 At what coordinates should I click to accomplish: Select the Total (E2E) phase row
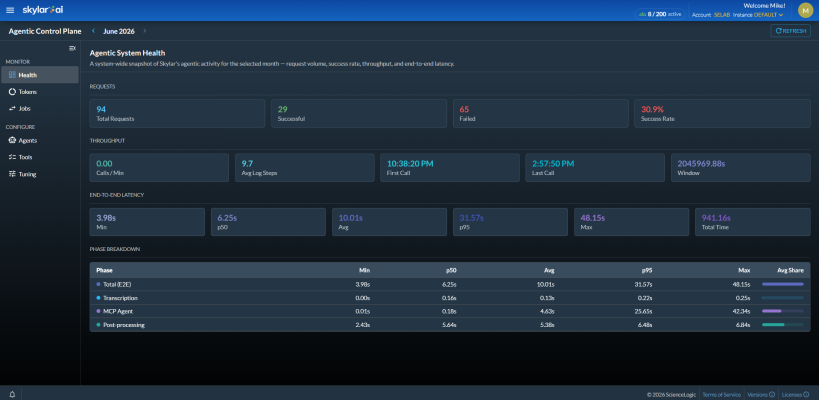coord(450,284)
